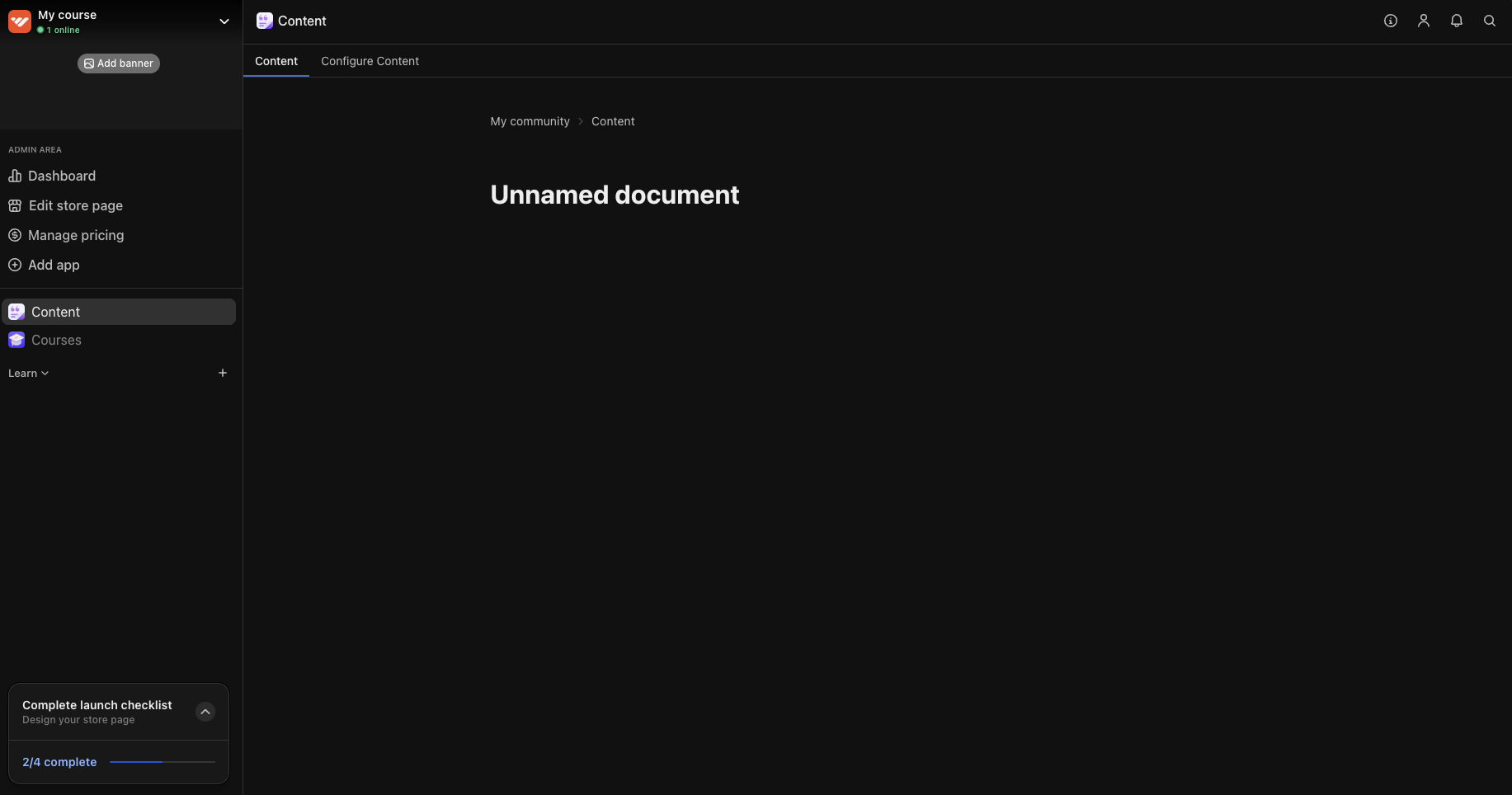Open the My course community switcher chevron
Screen dimensions: 1512x795
(x=224, y=21)
